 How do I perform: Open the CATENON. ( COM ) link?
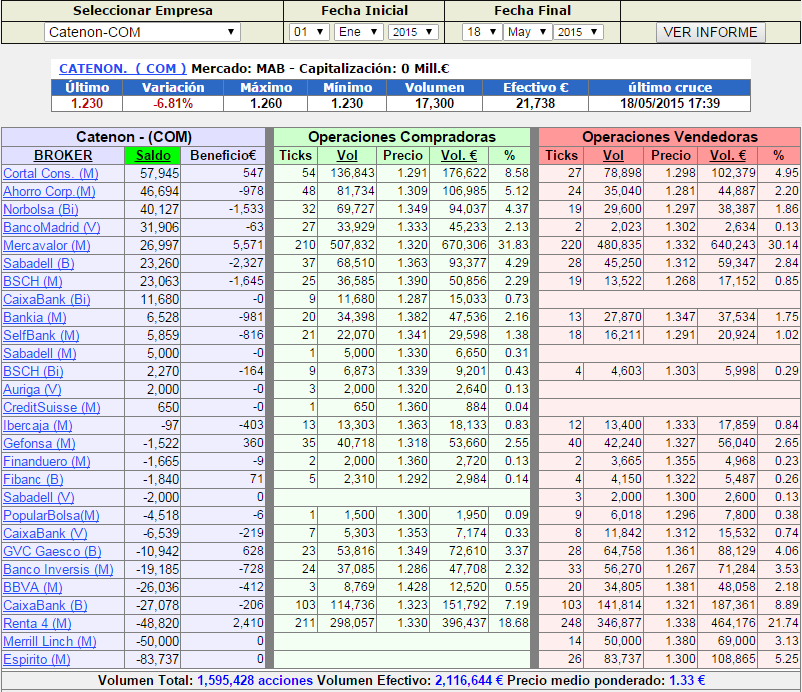(x=123, y=69)
